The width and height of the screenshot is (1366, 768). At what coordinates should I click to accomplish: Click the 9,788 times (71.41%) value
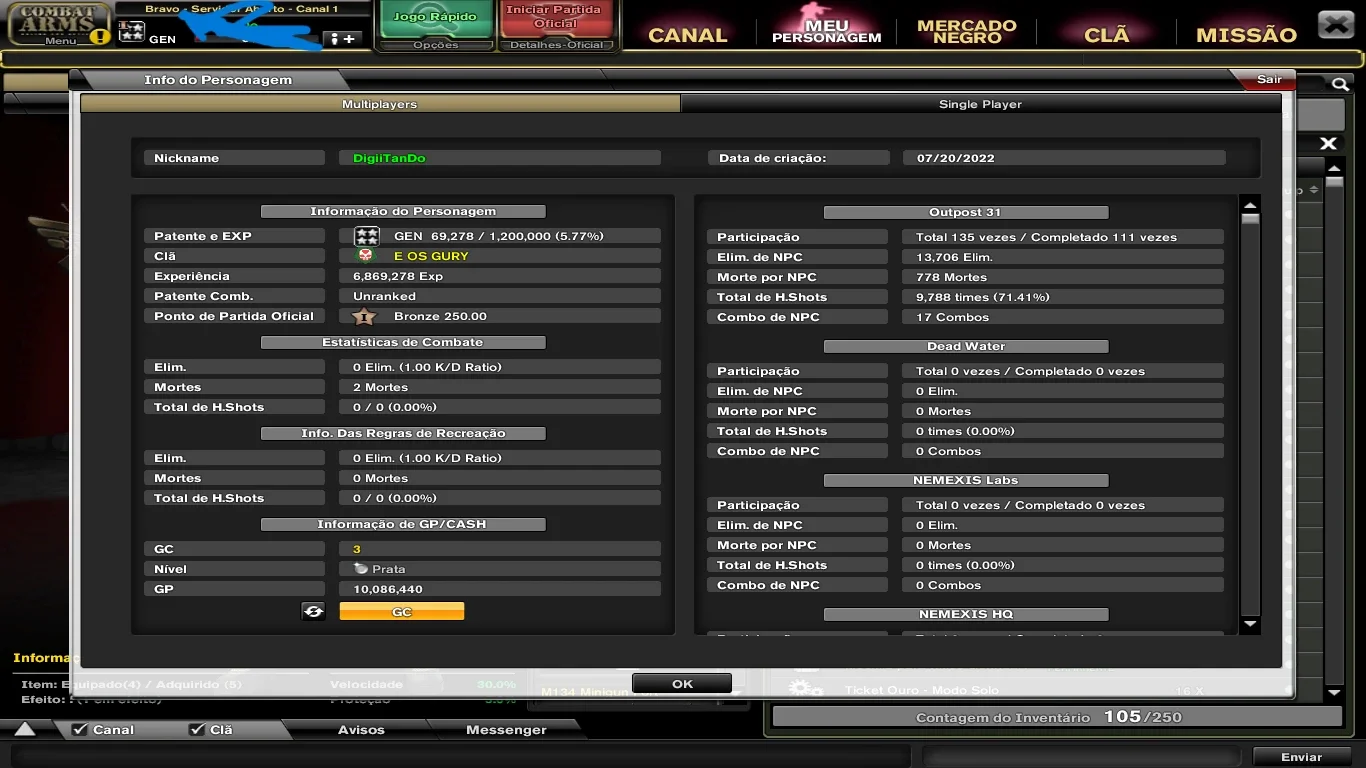coord(983,297)
